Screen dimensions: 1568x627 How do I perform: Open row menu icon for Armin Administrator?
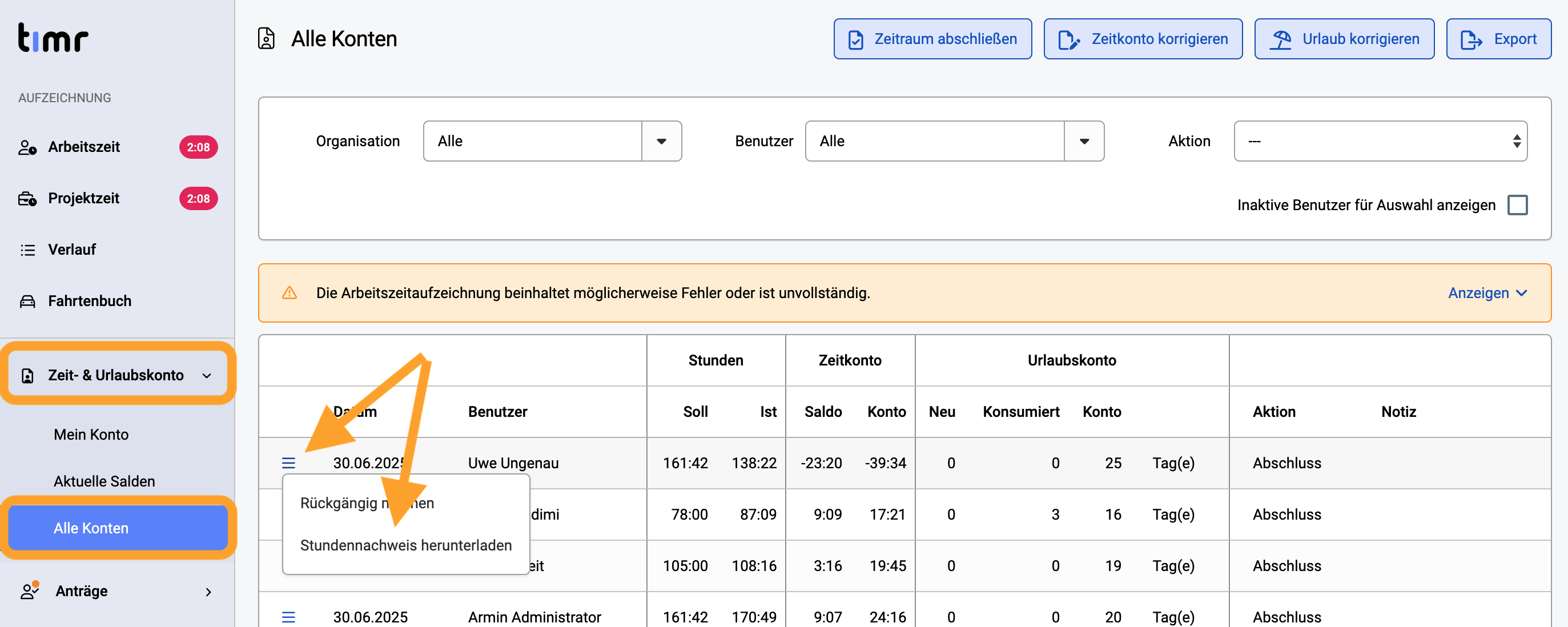pos(288,617)
